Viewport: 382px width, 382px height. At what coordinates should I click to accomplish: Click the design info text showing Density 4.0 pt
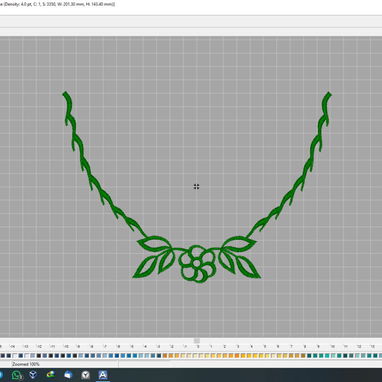point(57,4)
